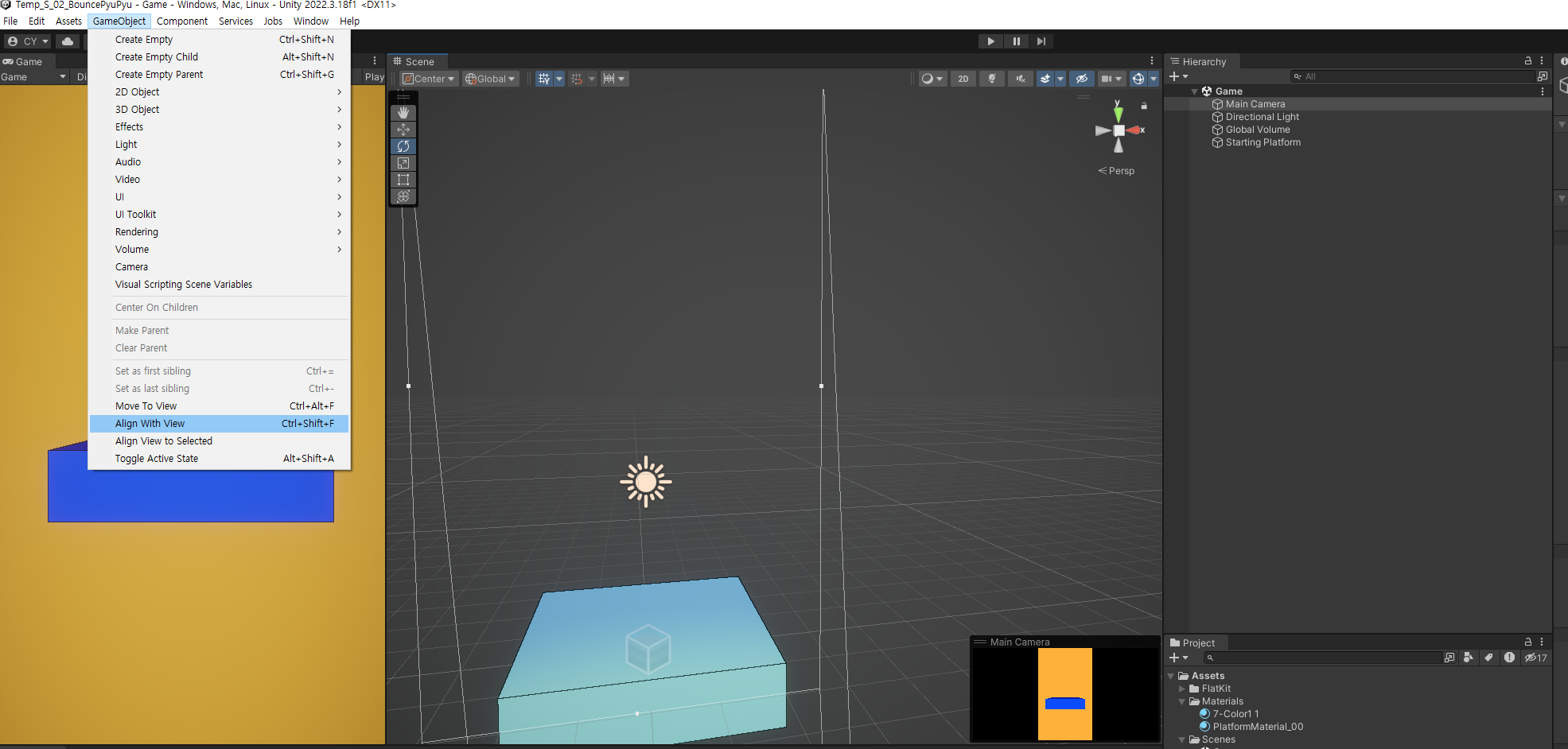Collapse the Game scene in Hierarchy

pos(1194,91)
